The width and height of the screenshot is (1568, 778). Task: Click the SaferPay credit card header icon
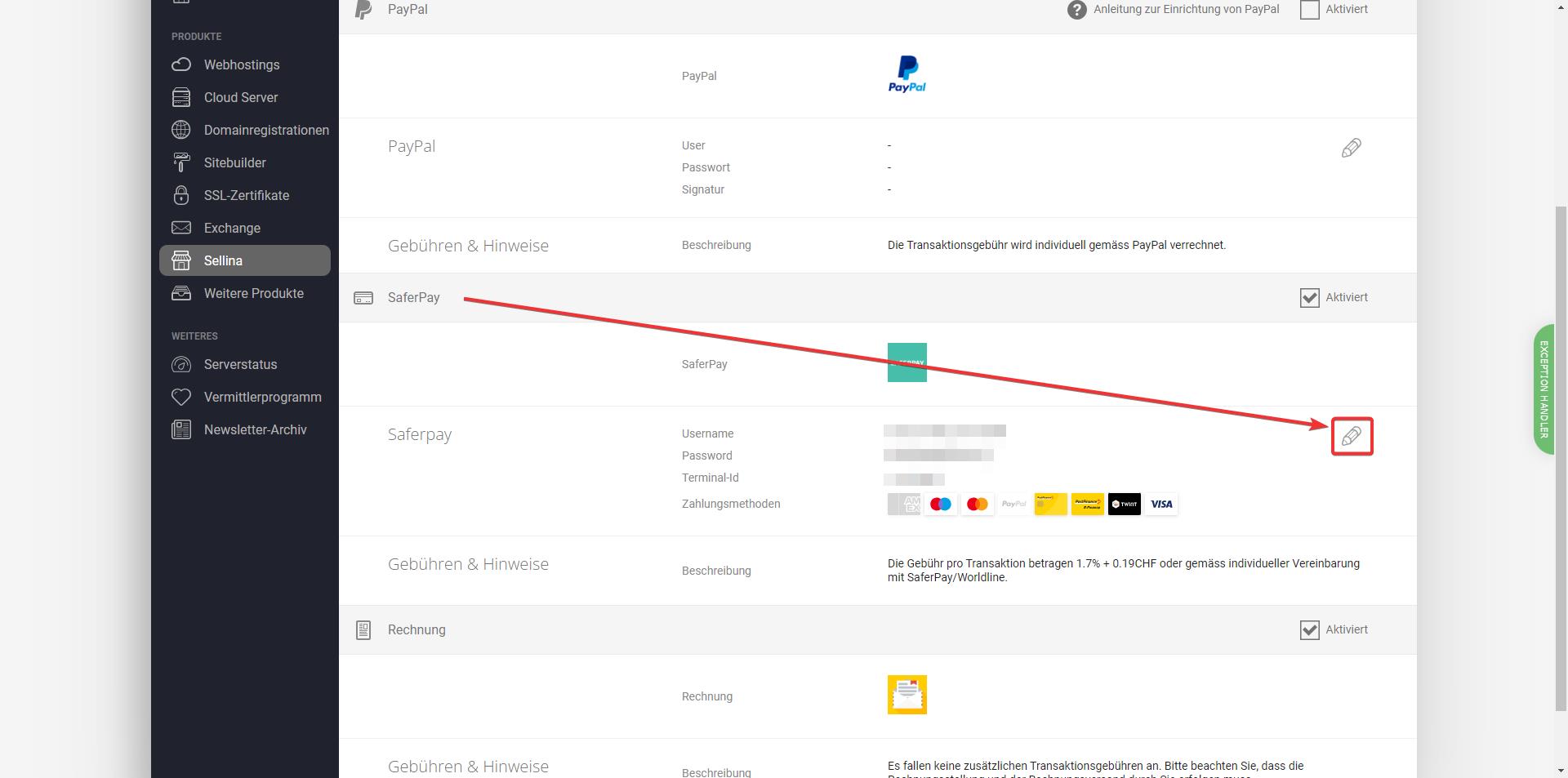[363, 298]
